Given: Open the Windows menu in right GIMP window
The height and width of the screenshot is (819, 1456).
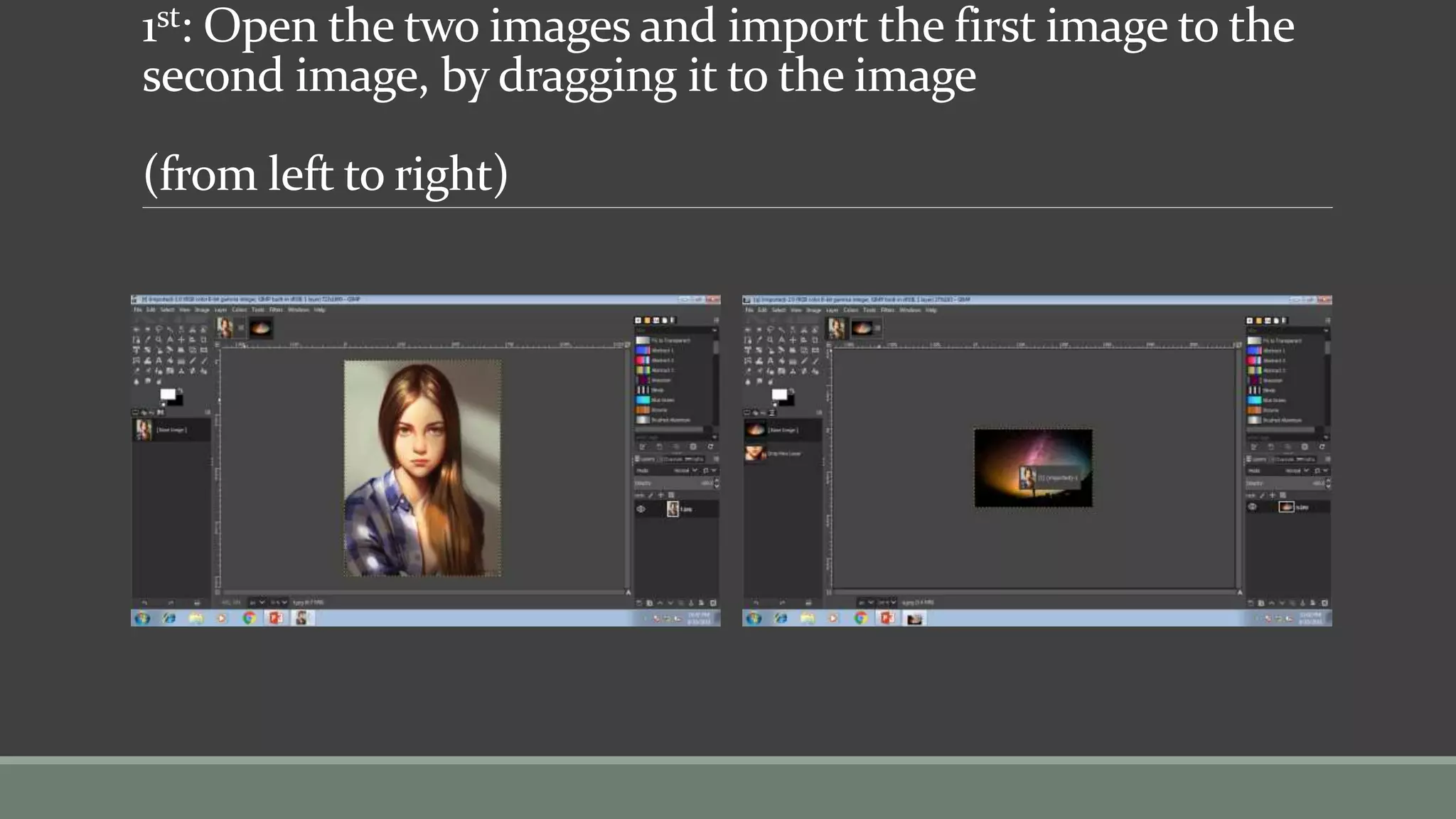Looking at the screenshot, I should coord(910,310).
